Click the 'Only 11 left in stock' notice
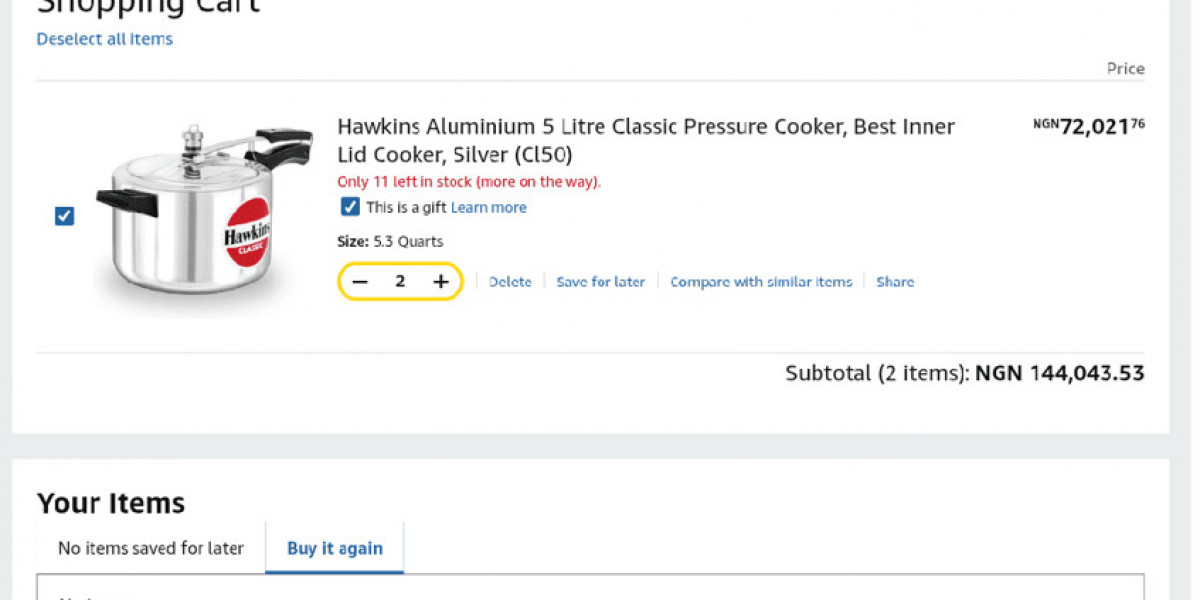1200x600 pixels. click(469, 182)
